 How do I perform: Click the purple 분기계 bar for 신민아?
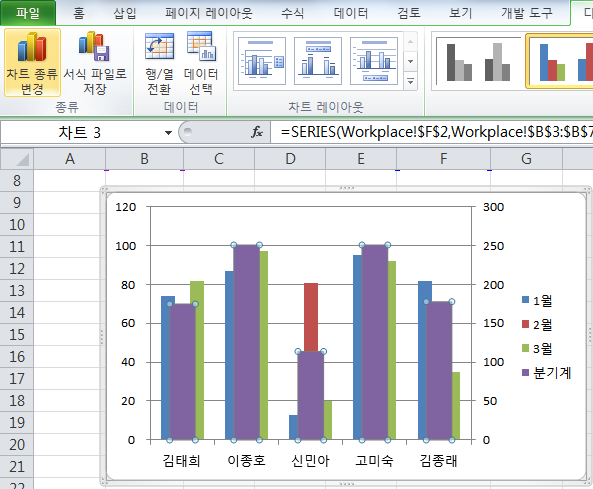click(x=310, y=395)
